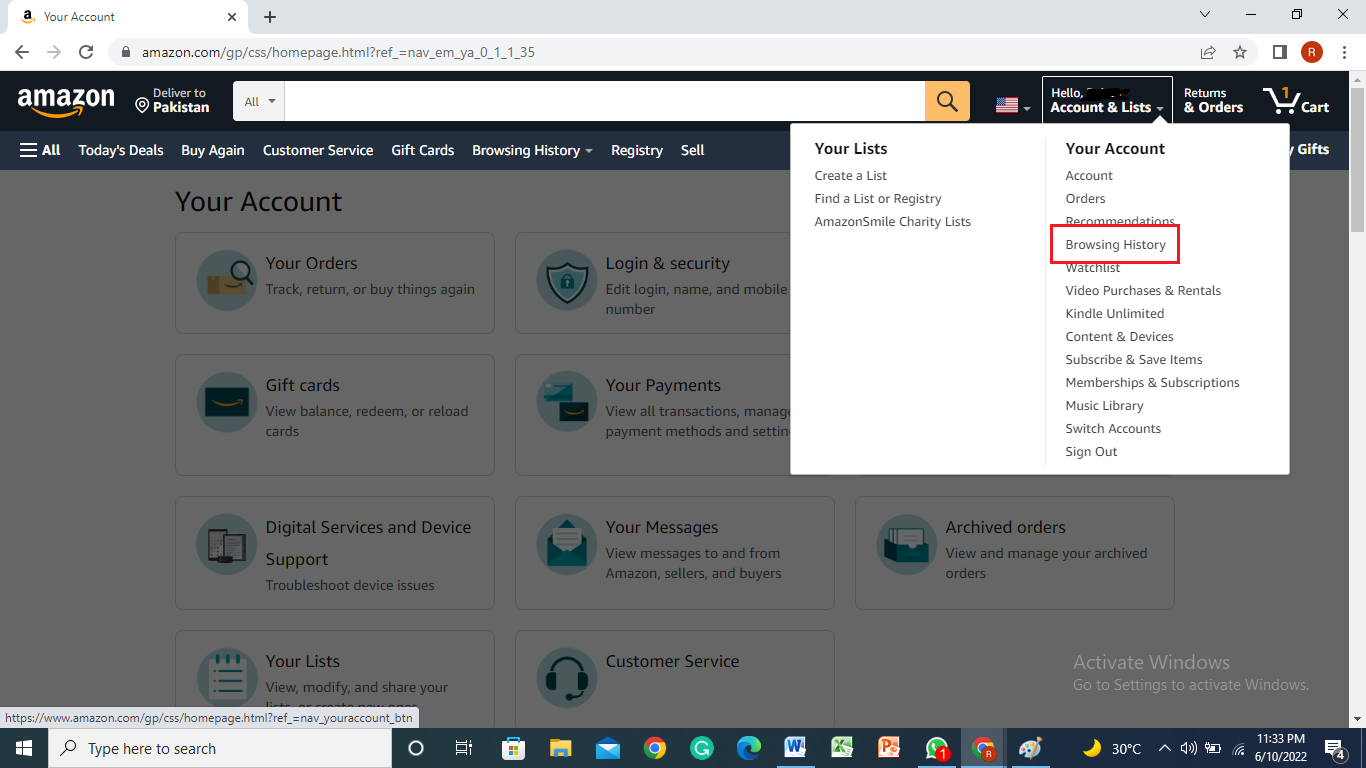Open the Chrome side panel icon
The image size is (1366, 768).
coord(1279,52)
